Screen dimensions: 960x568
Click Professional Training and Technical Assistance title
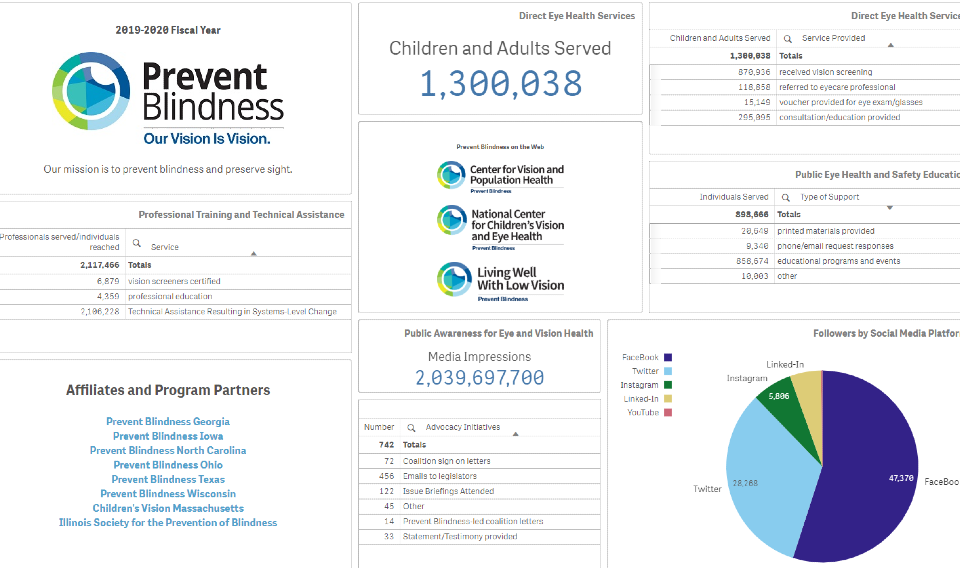tap(241, 215)
